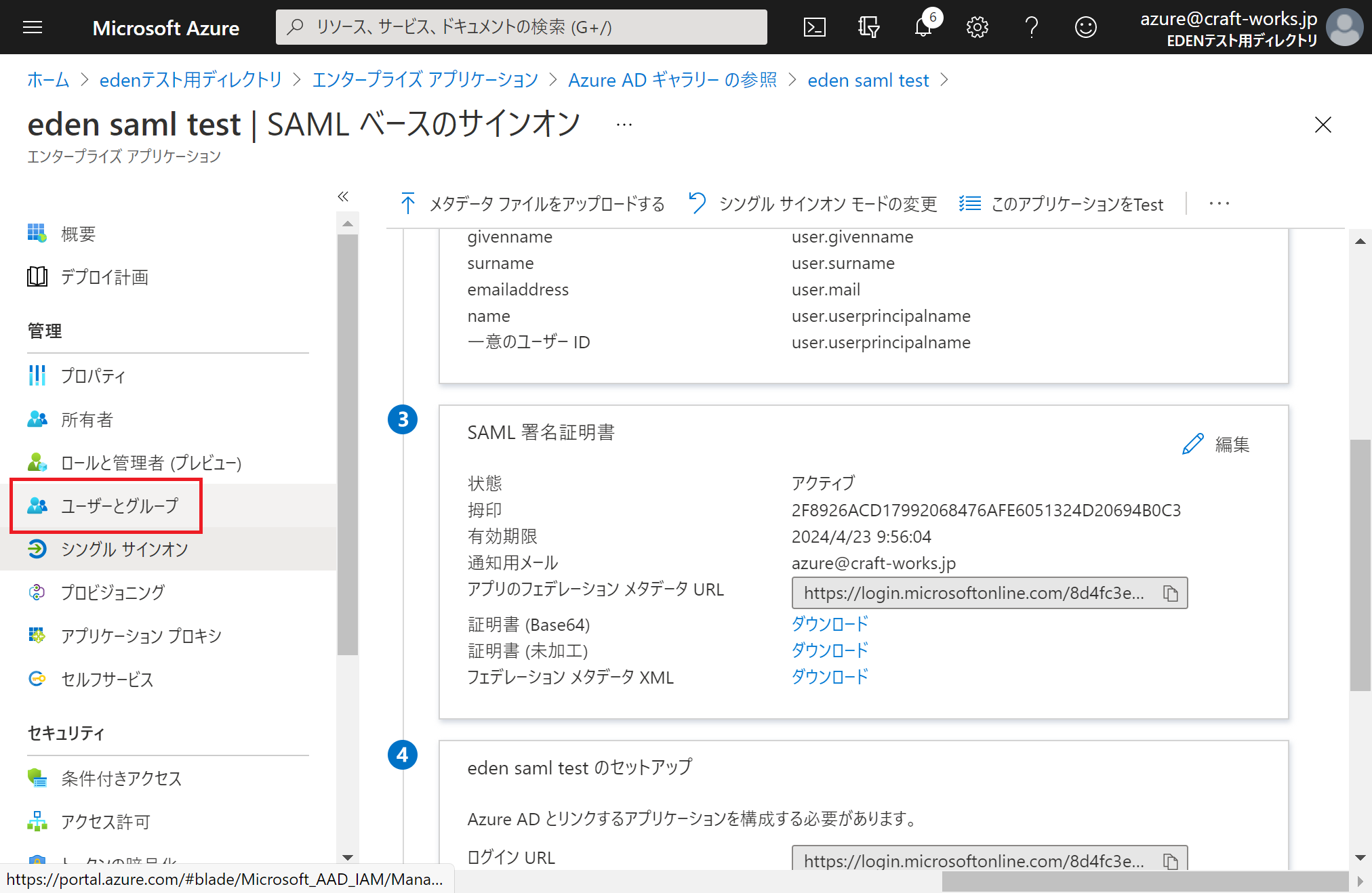Screen dimensions: 1372x893
Task: Click the デプロイ計画 book icon
Action: 37,276
